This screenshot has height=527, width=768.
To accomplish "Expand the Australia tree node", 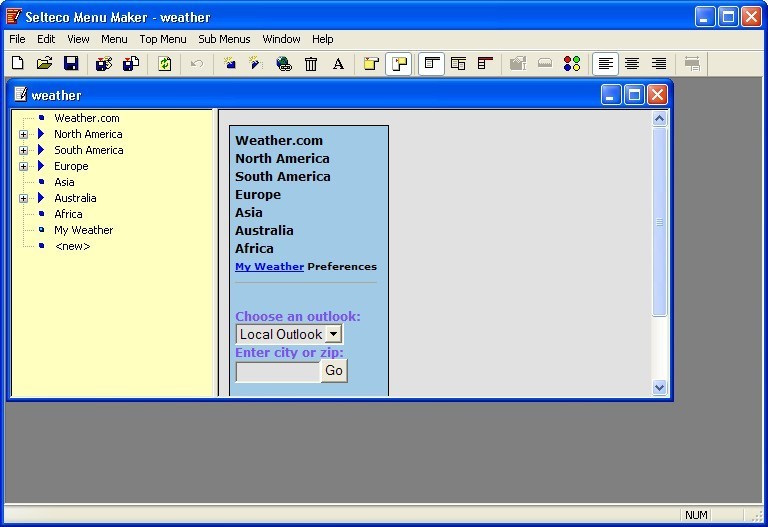I will click(x=23, y=198).
